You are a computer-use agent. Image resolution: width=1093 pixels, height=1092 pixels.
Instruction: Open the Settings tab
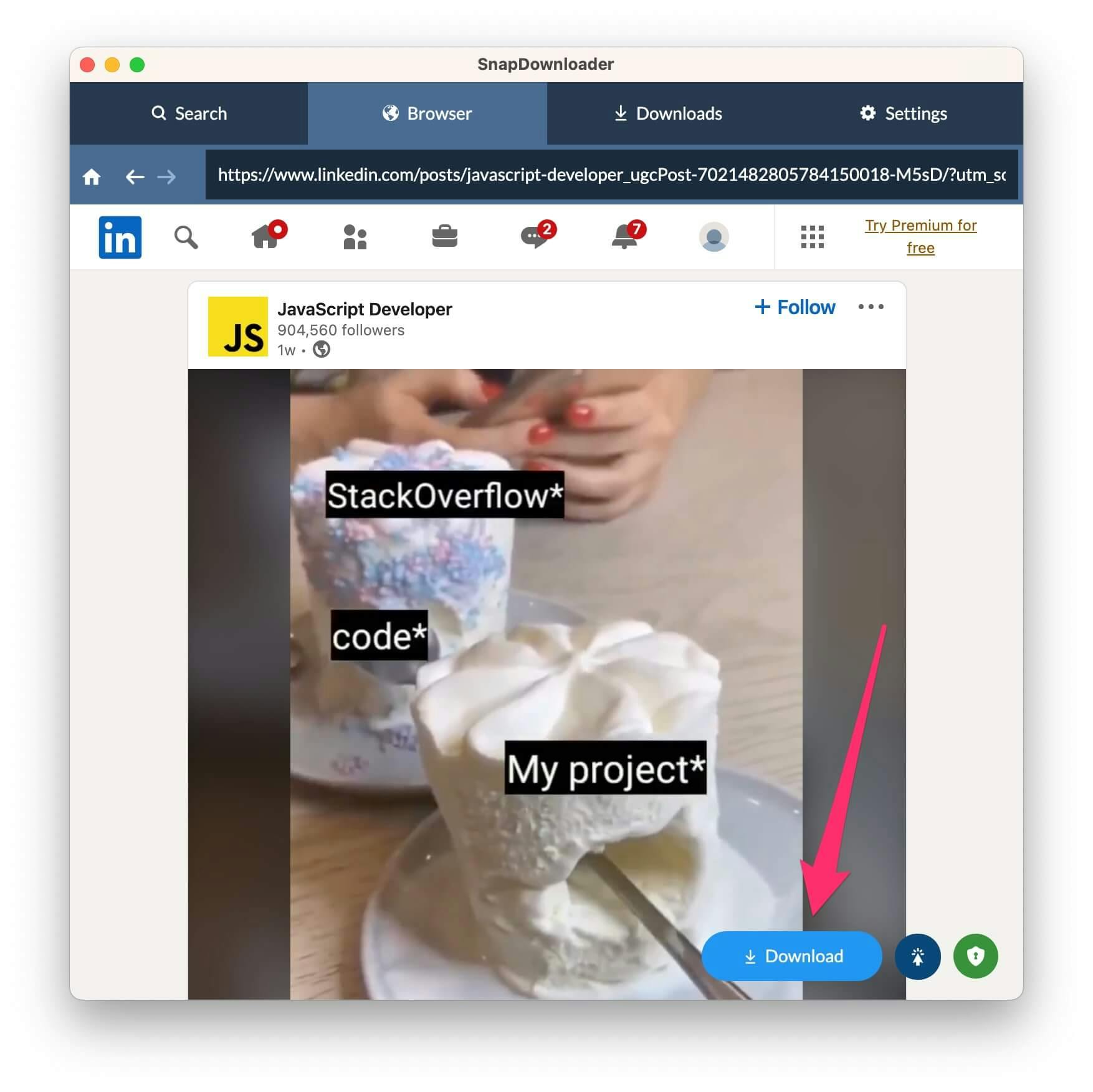pyautogui.click(x=904, y=113)
